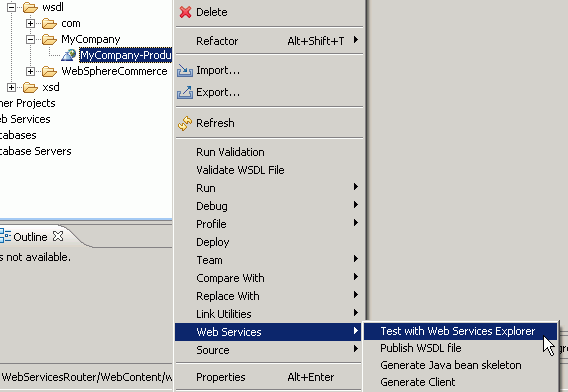Expand the com folder node
The height and width of the screenshot is (392, 568).
tap(30, 24)
